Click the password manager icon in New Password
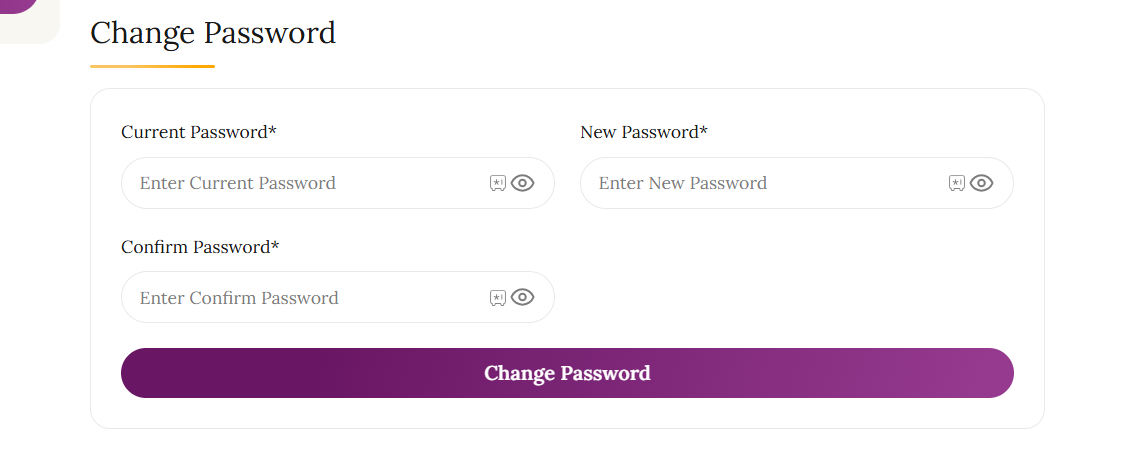This screenshot has width=1132, height=466. pyautogui.click(x=956, y=183)
